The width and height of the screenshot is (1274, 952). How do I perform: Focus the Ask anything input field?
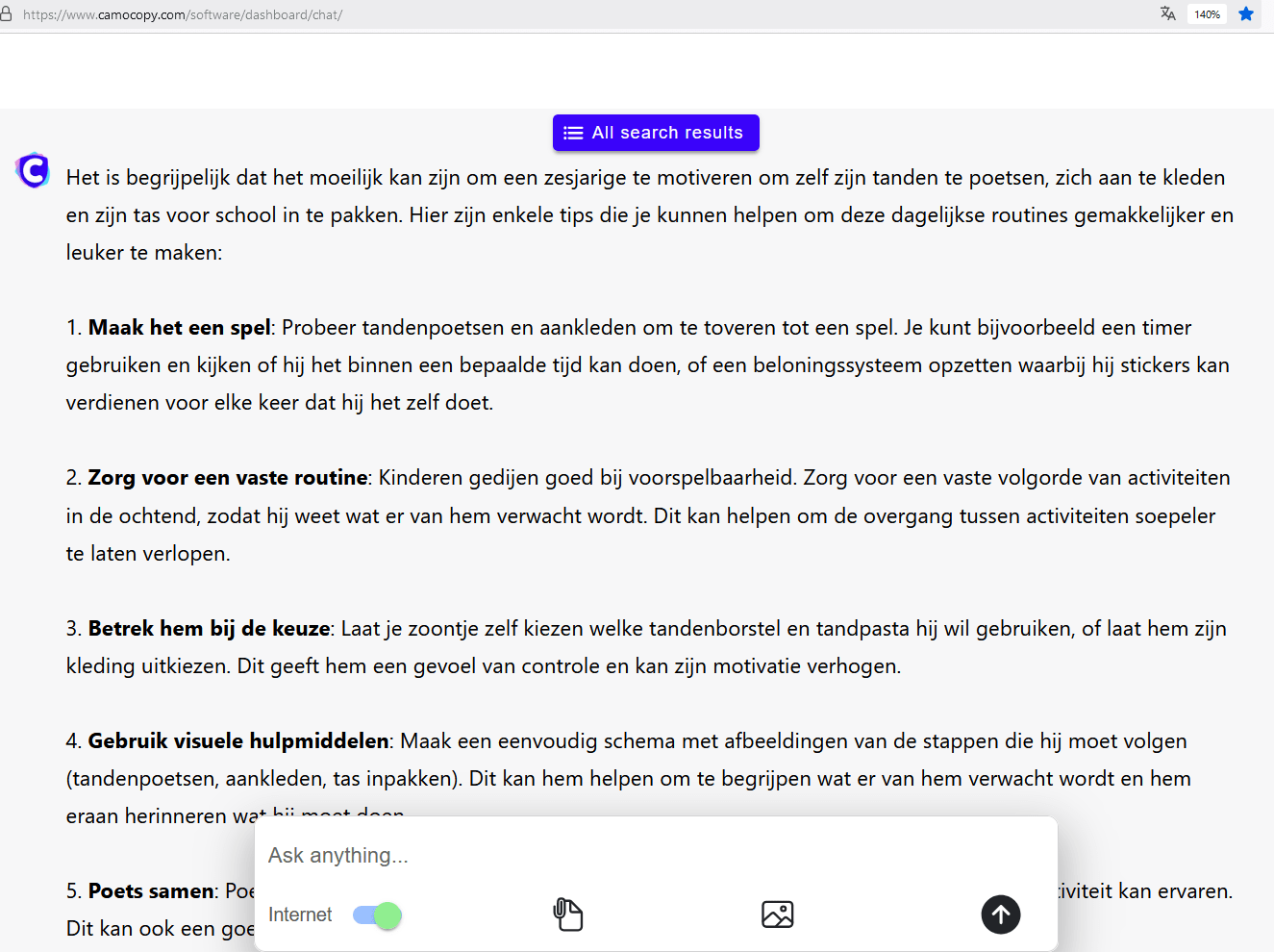click(654, 855)
